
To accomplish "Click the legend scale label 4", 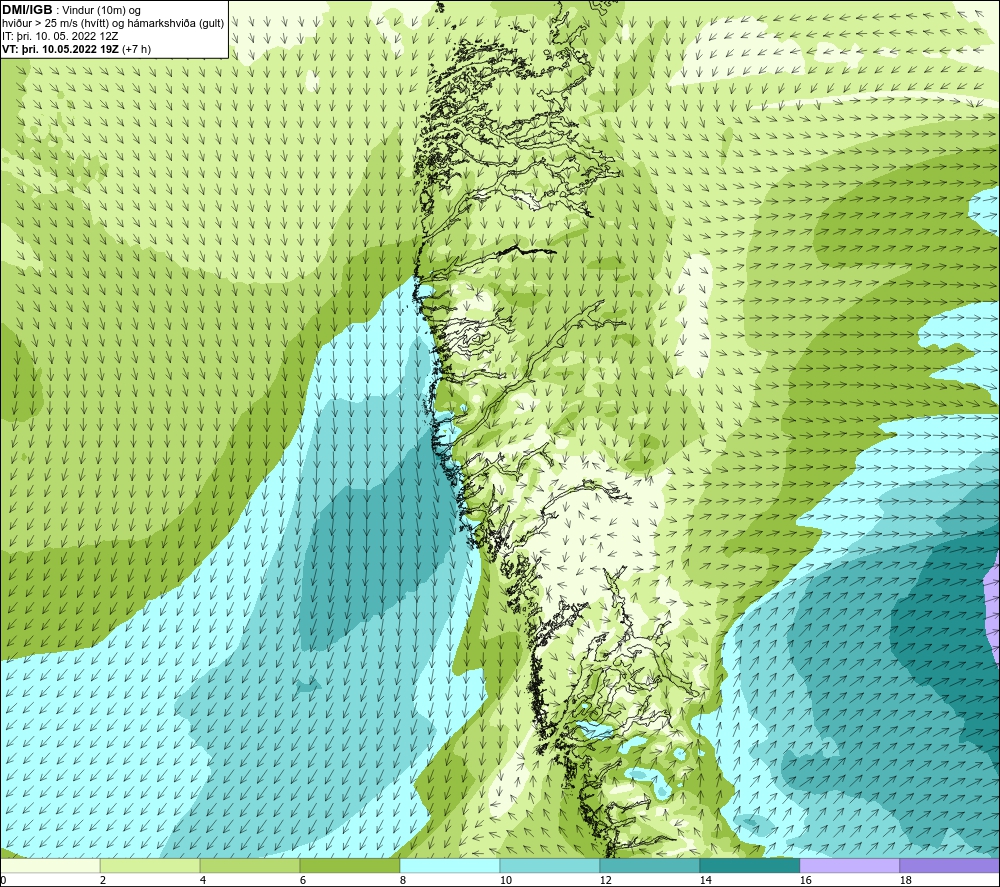I will [x=203, y=881].
